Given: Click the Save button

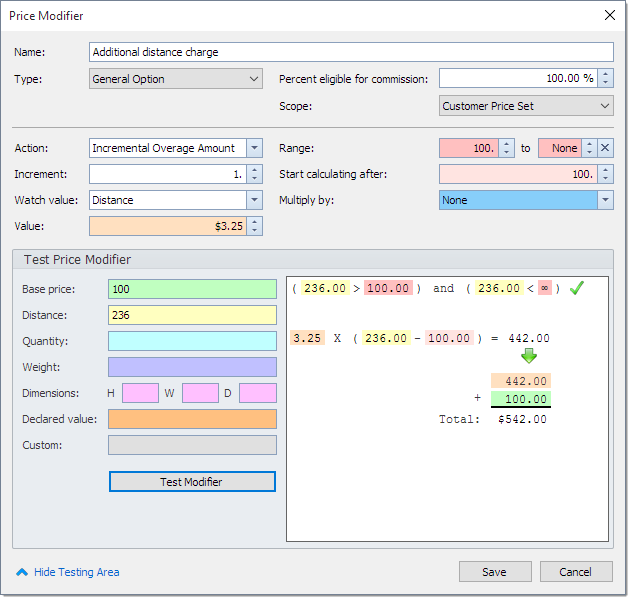Looking at the screenshot, I should tap(495, 572).
